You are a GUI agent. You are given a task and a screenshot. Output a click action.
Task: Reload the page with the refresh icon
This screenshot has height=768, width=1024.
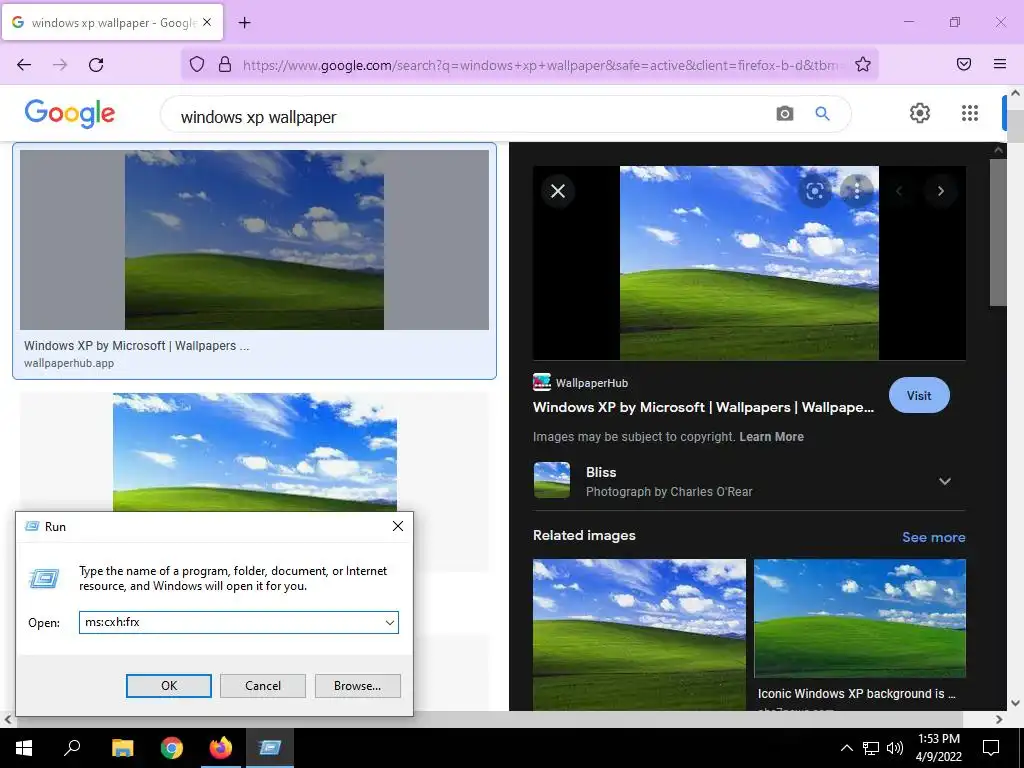click(96, 64)
